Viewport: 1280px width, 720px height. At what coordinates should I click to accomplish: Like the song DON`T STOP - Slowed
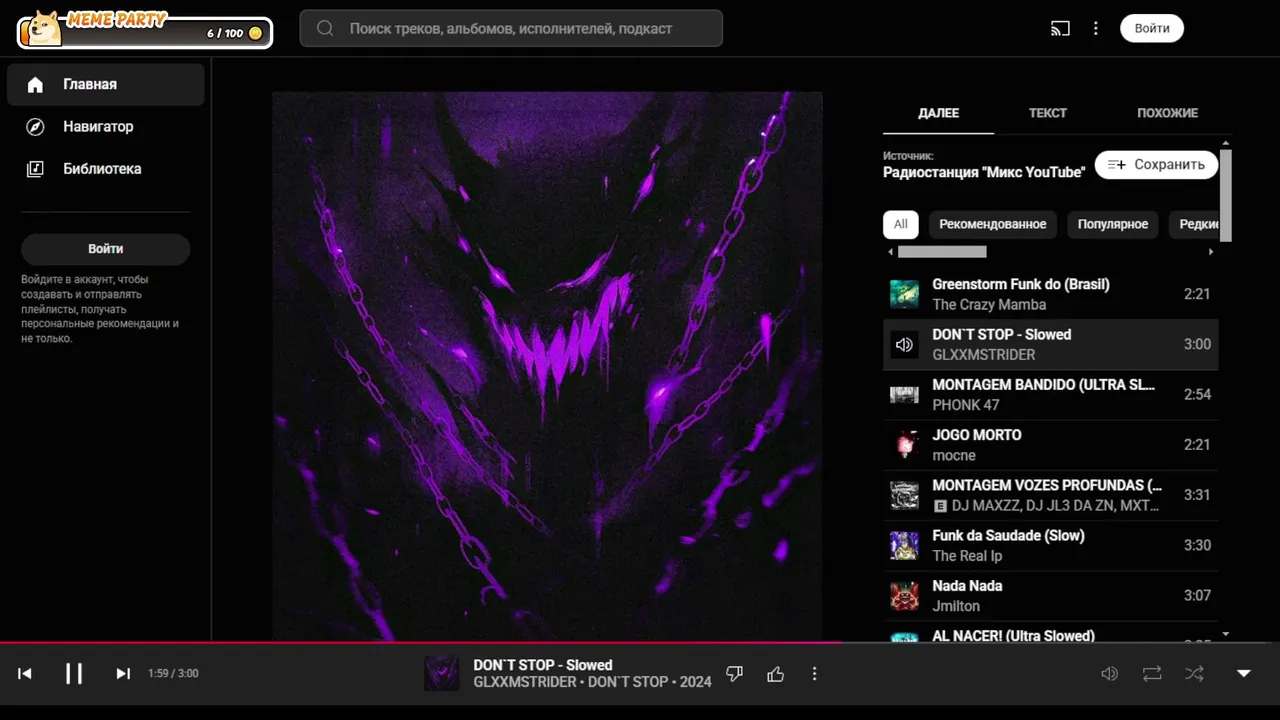(775, 674)
